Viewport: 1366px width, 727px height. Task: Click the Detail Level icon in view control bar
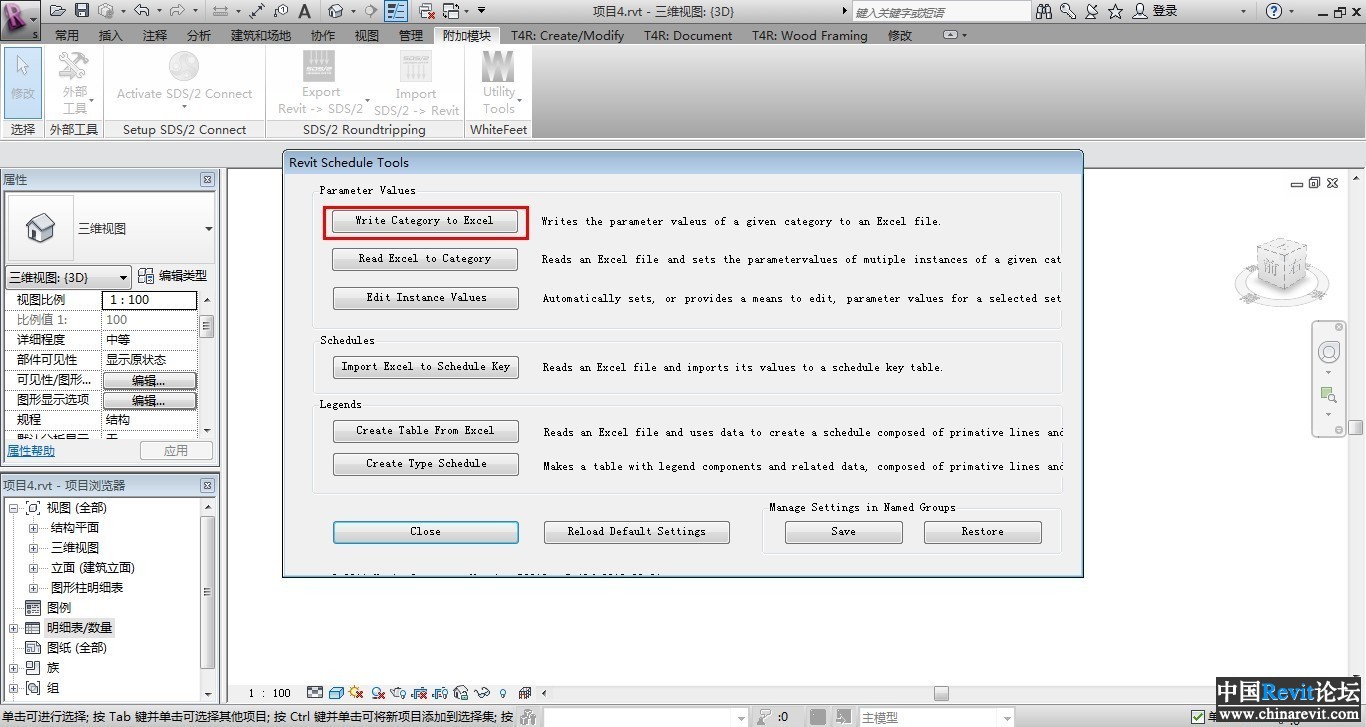pyautogui.click(x=316, y=692)
